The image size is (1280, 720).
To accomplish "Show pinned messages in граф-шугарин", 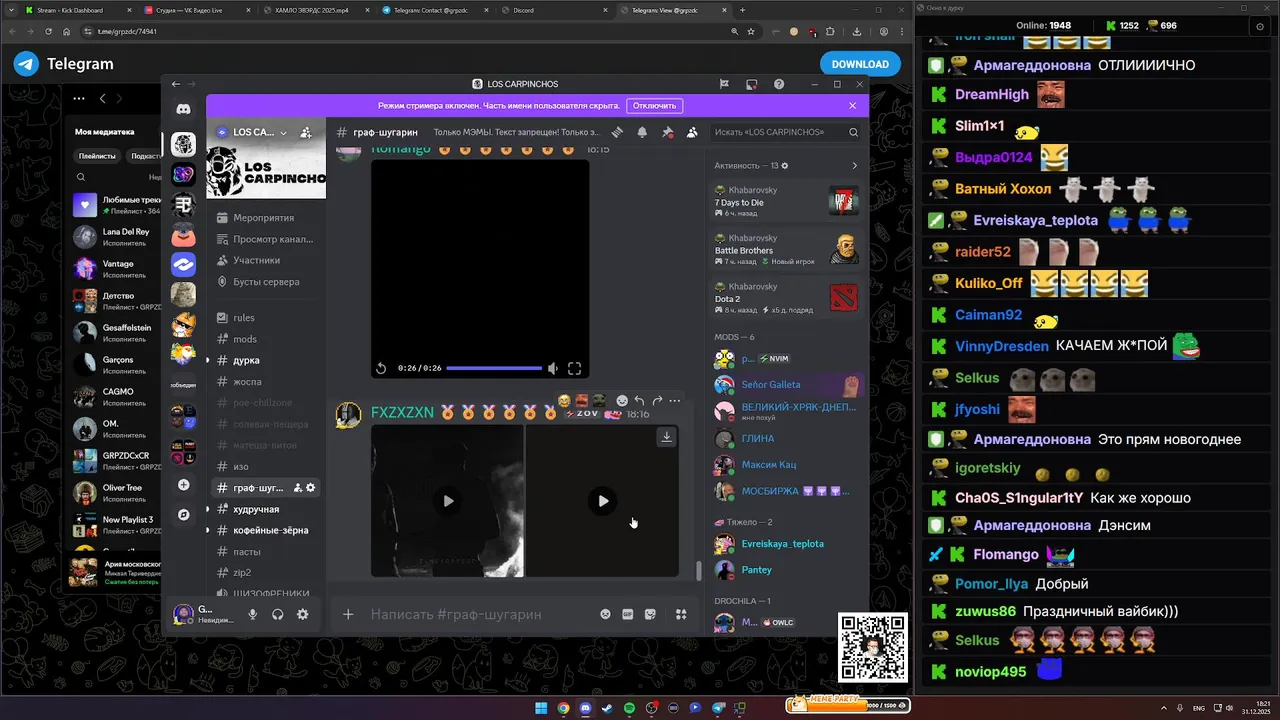I will [667, 132].
